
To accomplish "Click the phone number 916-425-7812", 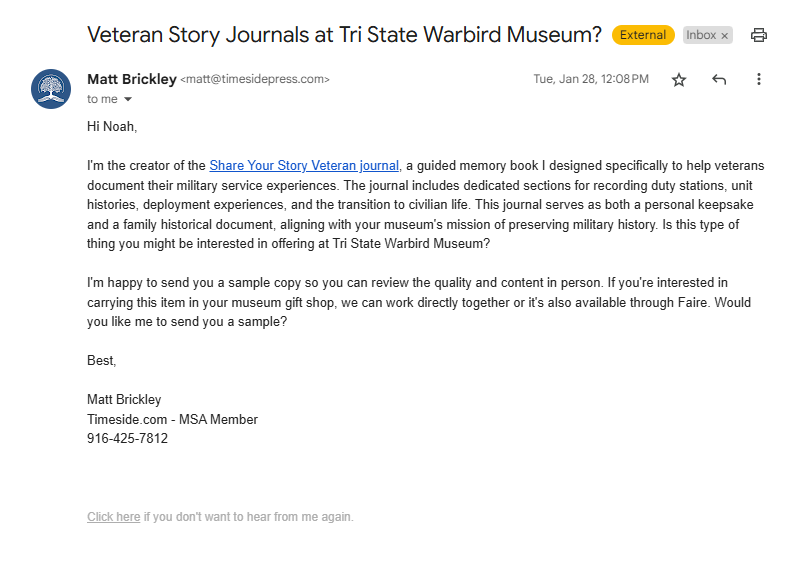I will 127,438.
